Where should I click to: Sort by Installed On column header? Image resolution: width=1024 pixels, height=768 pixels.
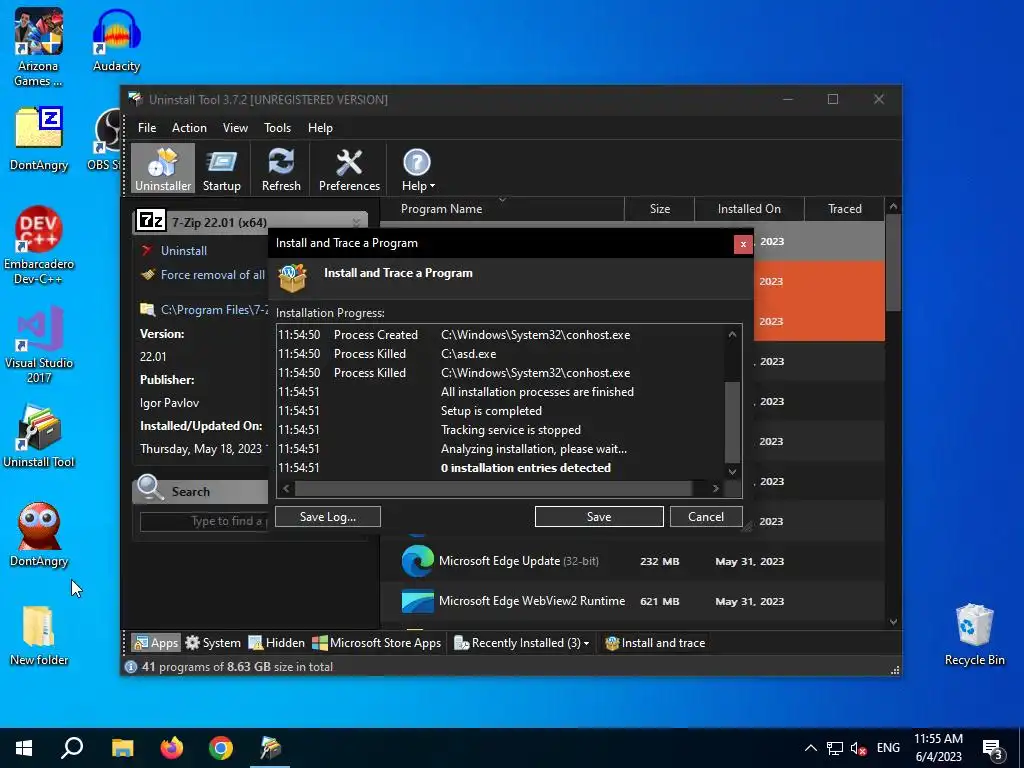point(749,209)
